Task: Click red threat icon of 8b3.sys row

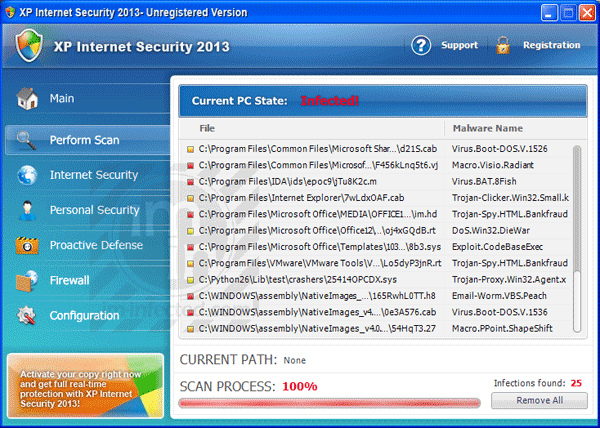Action: 190,247
